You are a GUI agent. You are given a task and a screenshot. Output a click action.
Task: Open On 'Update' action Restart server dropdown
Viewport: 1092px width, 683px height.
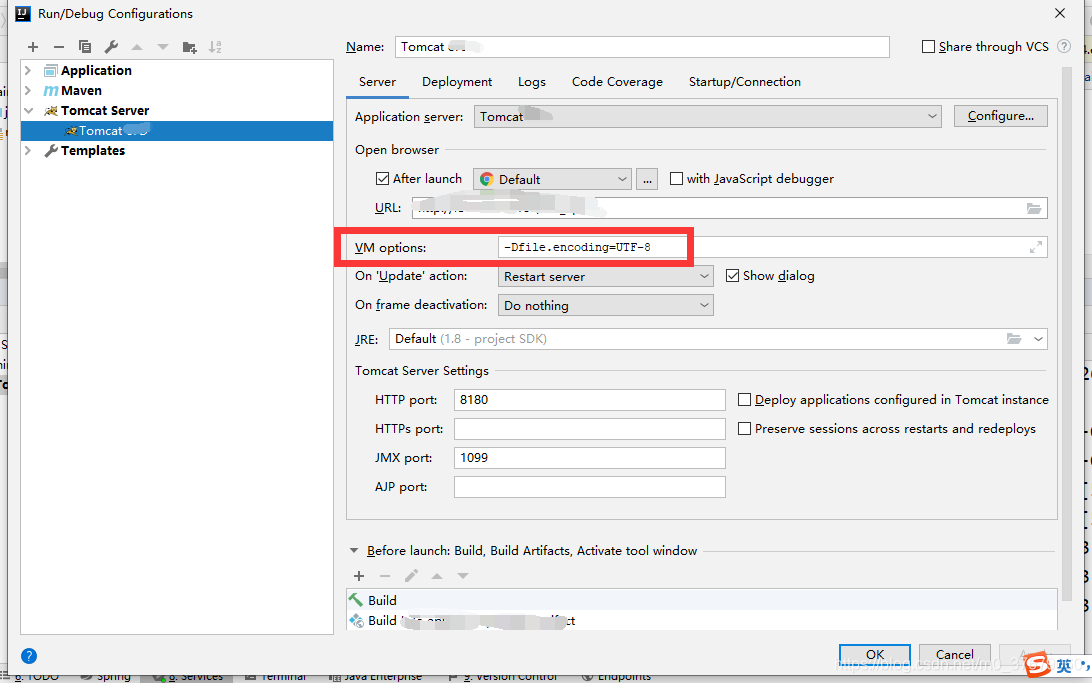click(605, 276)
